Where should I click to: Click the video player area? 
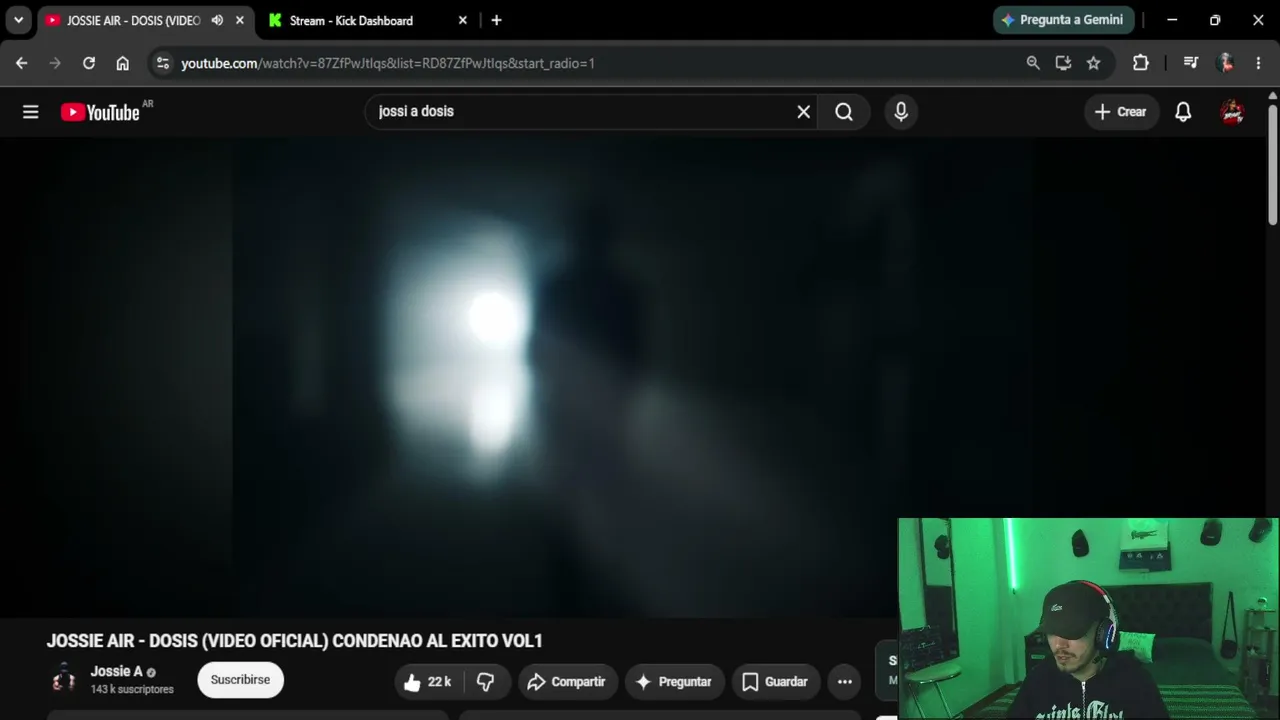pyautogui.click(x=632, y=377)
